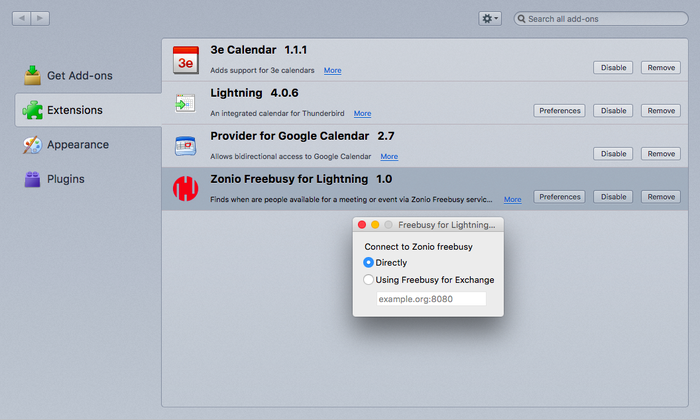Click the back navigation arrow
Image resolution: width=700 pixels, height=420 pixels.
click(21, 18)
